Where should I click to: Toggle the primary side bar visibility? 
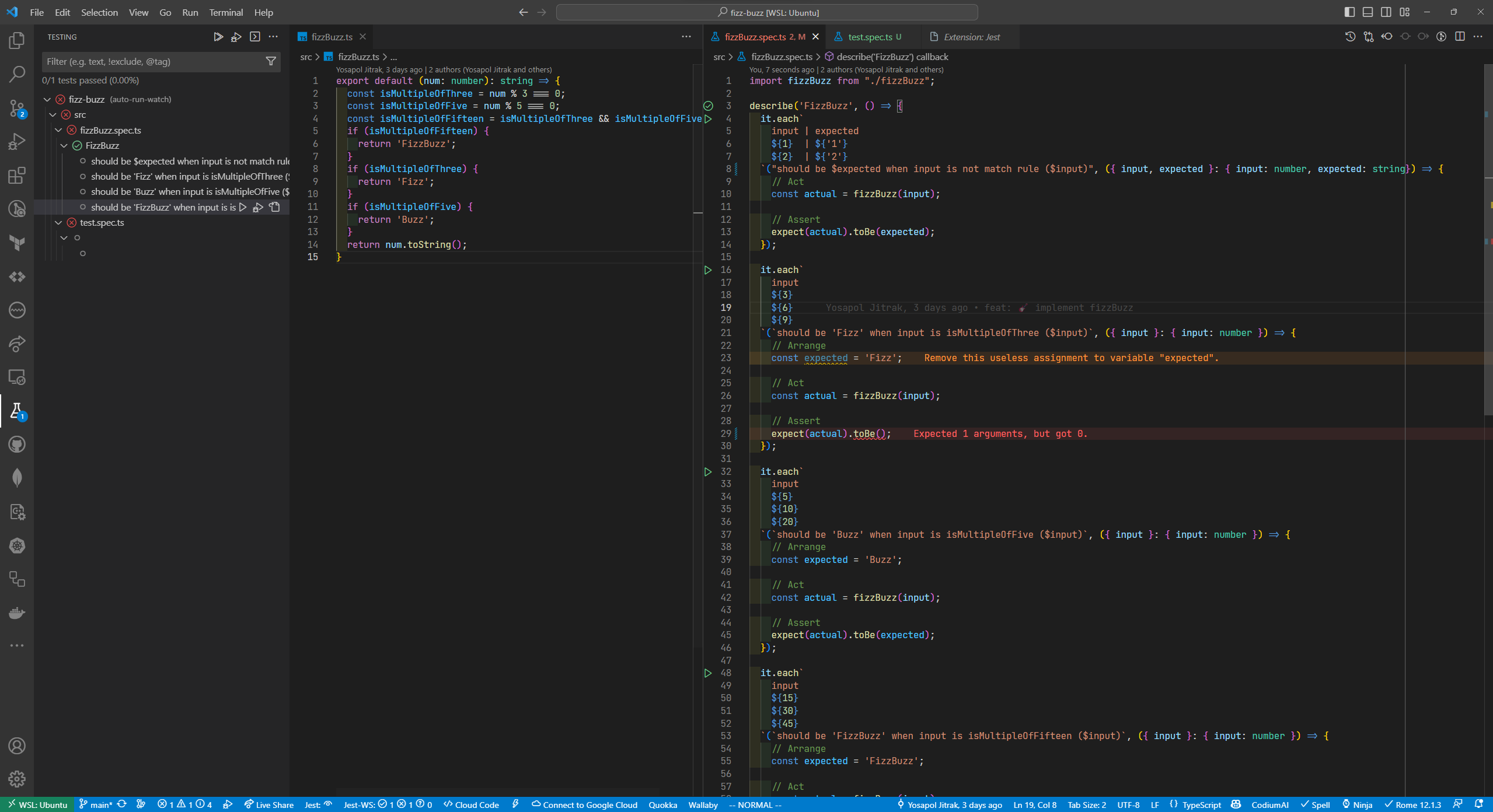1349,12
